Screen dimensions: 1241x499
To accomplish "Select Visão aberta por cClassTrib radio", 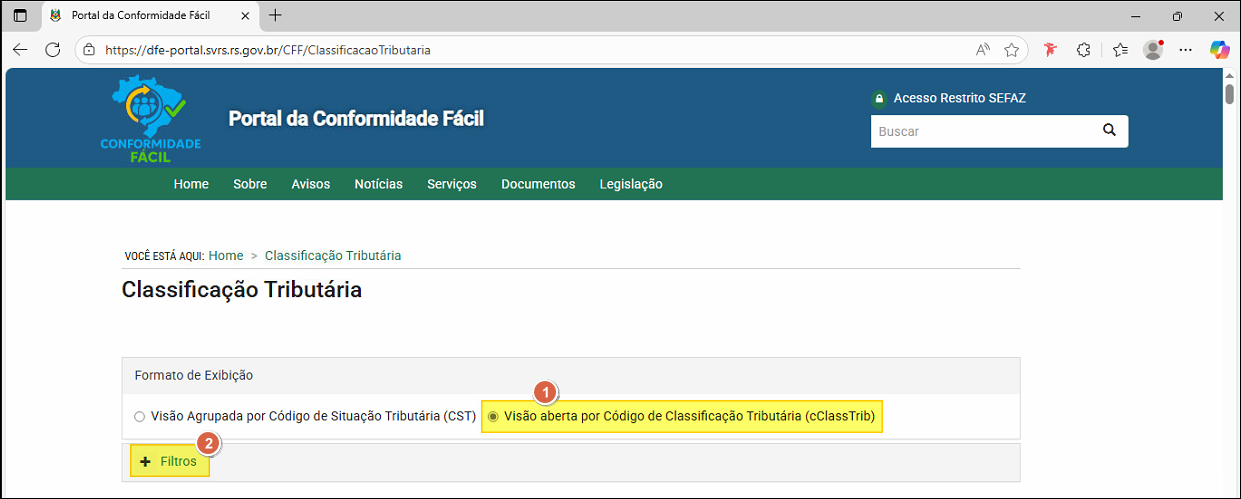I will tap(492, 417).
